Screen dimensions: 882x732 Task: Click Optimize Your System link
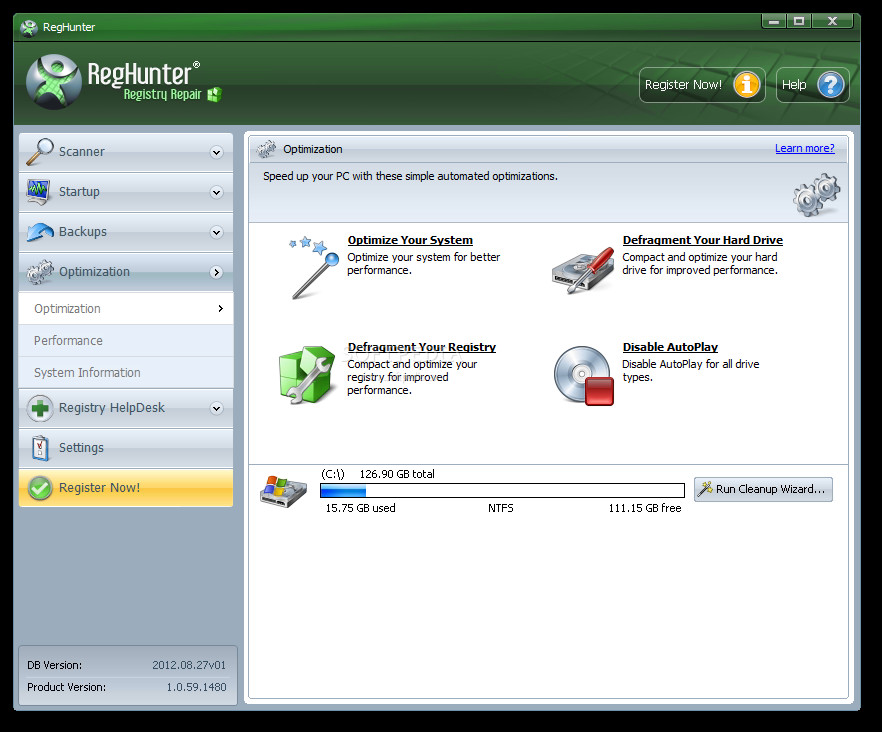coord(410,240)
